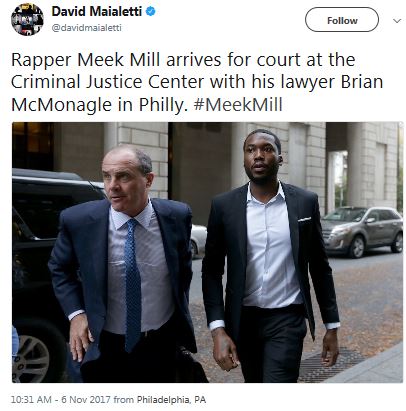Follow David Maialetti
This screenshot has width=406, height=411.
point(342,20)
